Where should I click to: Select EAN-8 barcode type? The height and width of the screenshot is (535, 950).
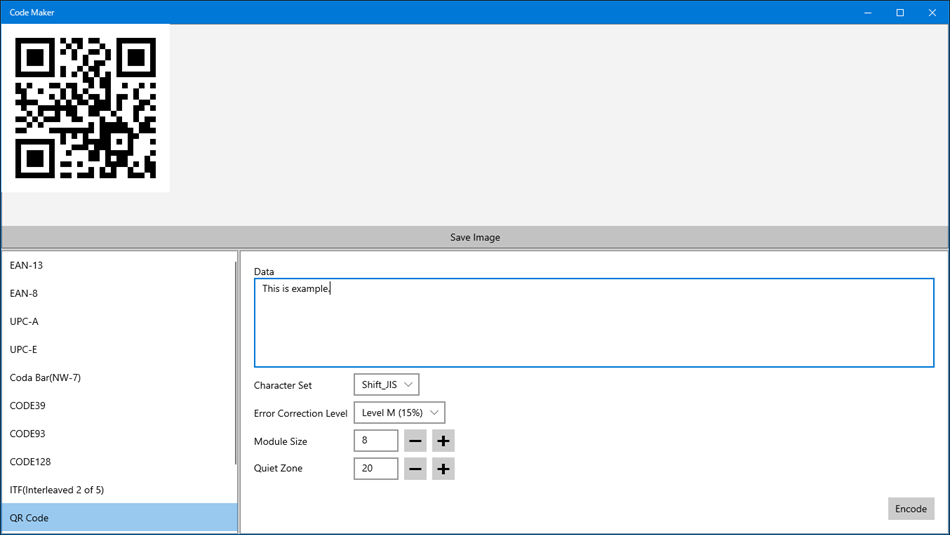pyautogui.click(x=119, y=293)
